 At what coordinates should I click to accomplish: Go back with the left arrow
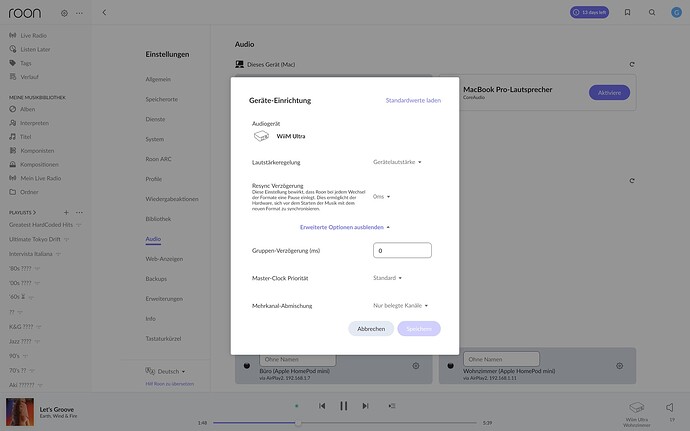(x=104, y=12)
